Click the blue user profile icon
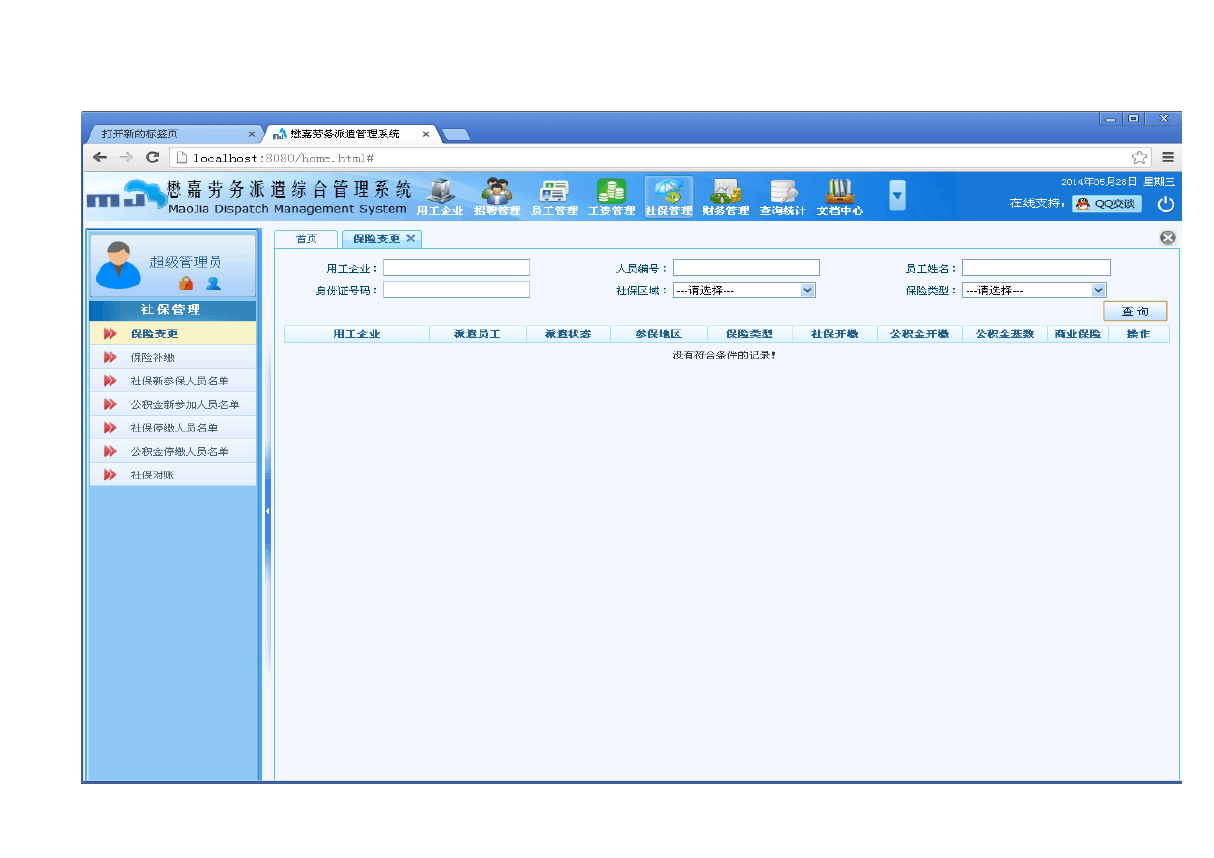The image size is (1214, 858). pos(213,283)
